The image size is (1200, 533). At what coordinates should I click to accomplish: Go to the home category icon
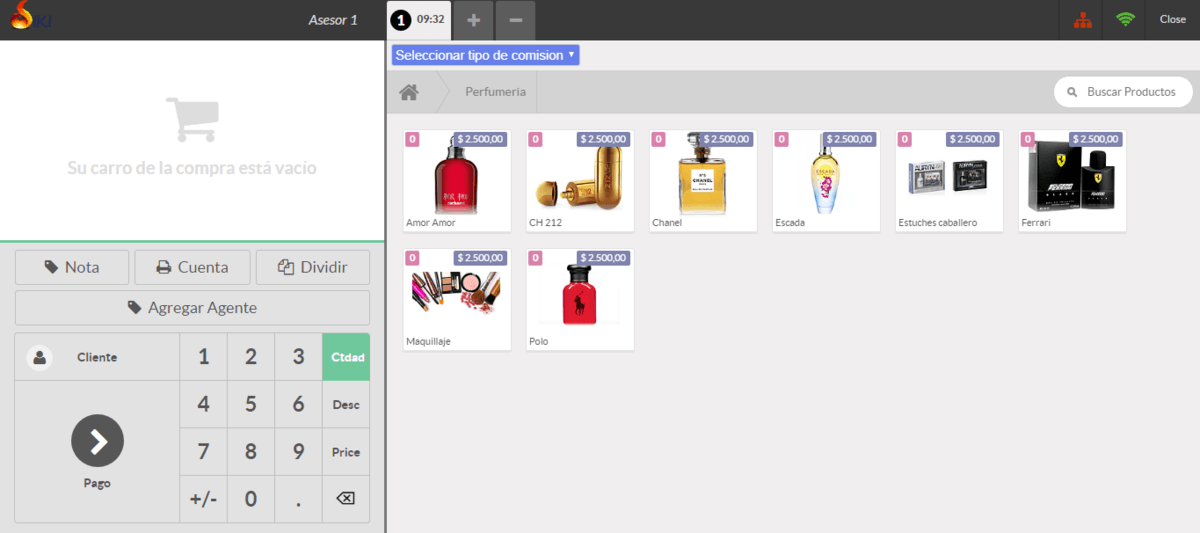click(x=408, y=92)
